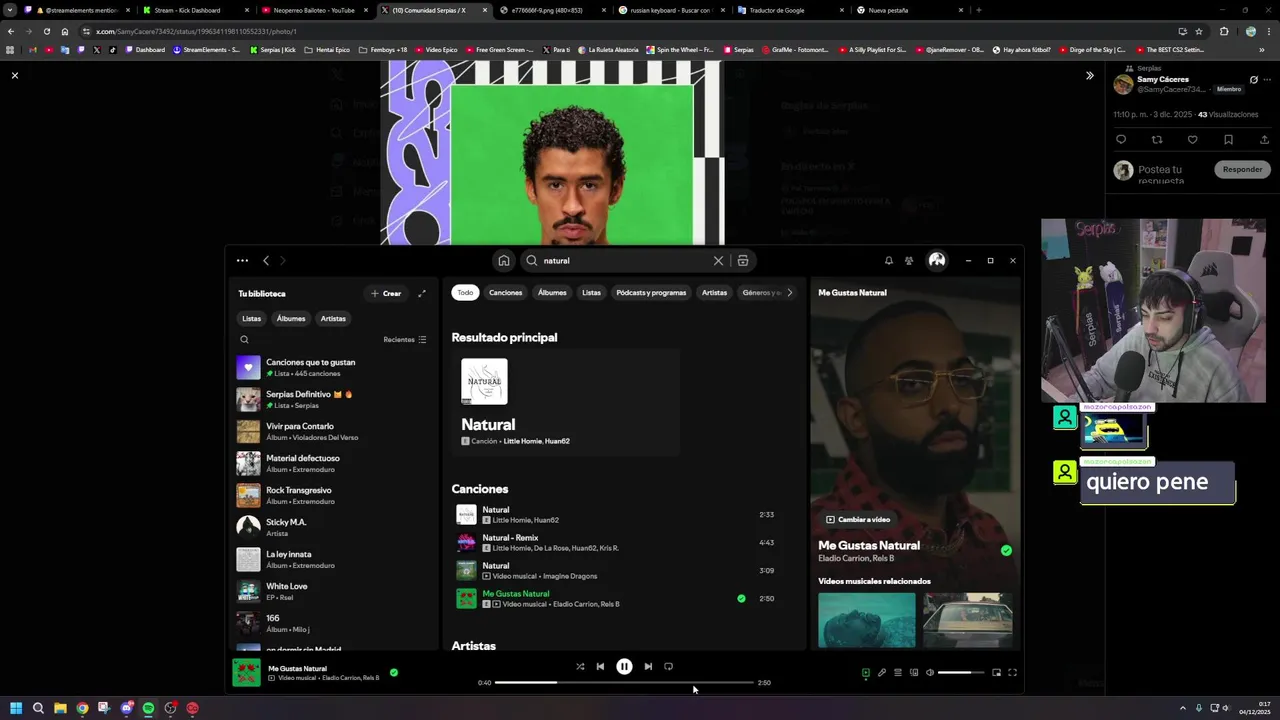This screenshot has width=1280, height=720.
Task: Open the Recientes sort dropdown
Action: coord(405,339)
